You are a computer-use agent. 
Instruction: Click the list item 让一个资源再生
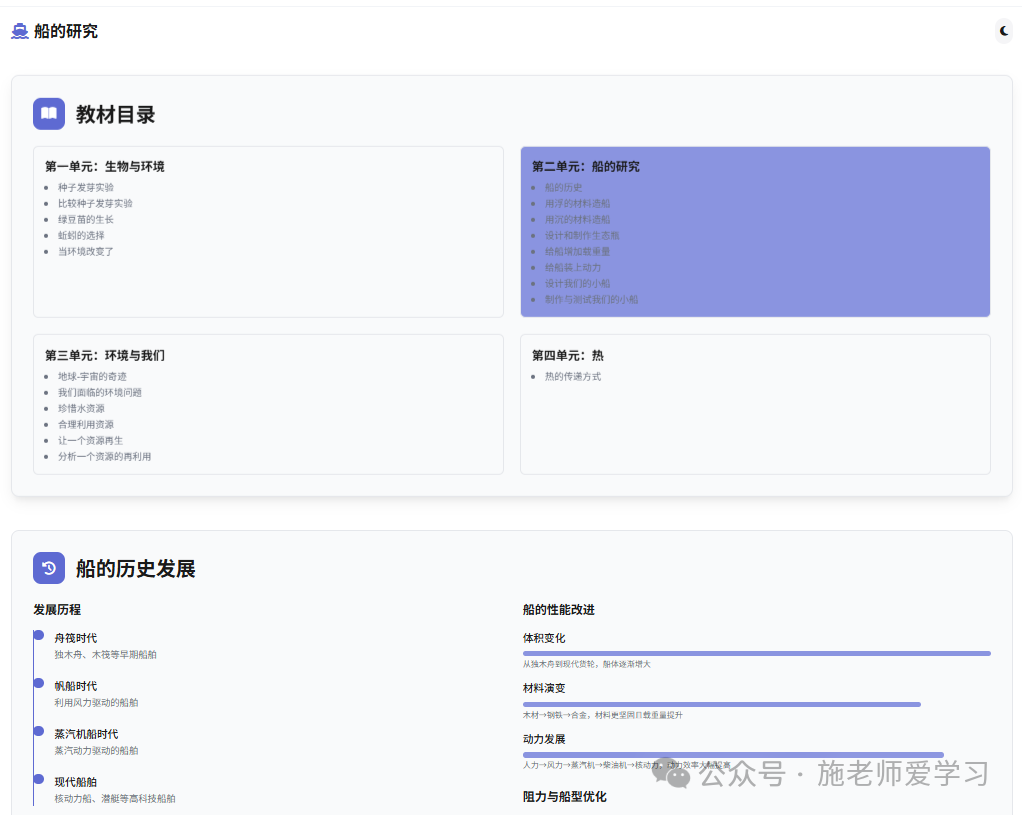[x=90, y=441]
